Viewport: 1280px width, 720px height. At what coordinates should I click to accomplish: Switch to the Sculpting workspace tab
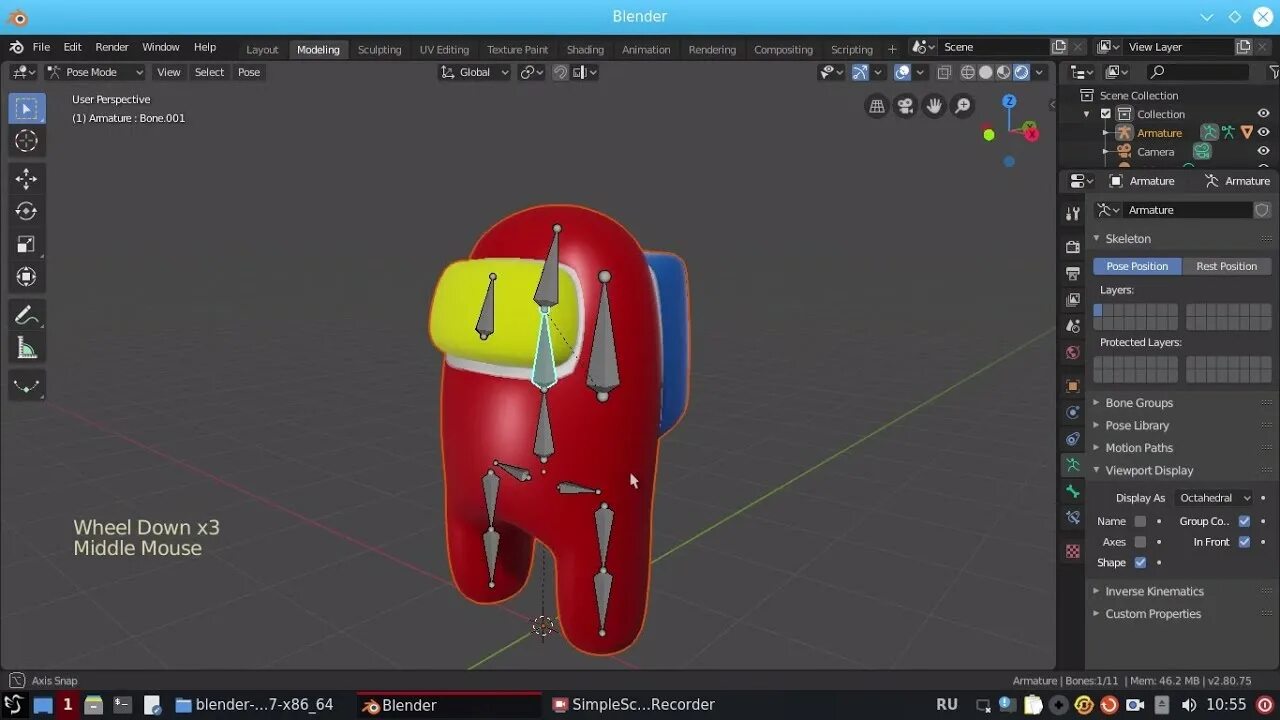click(x=380, y=49)
